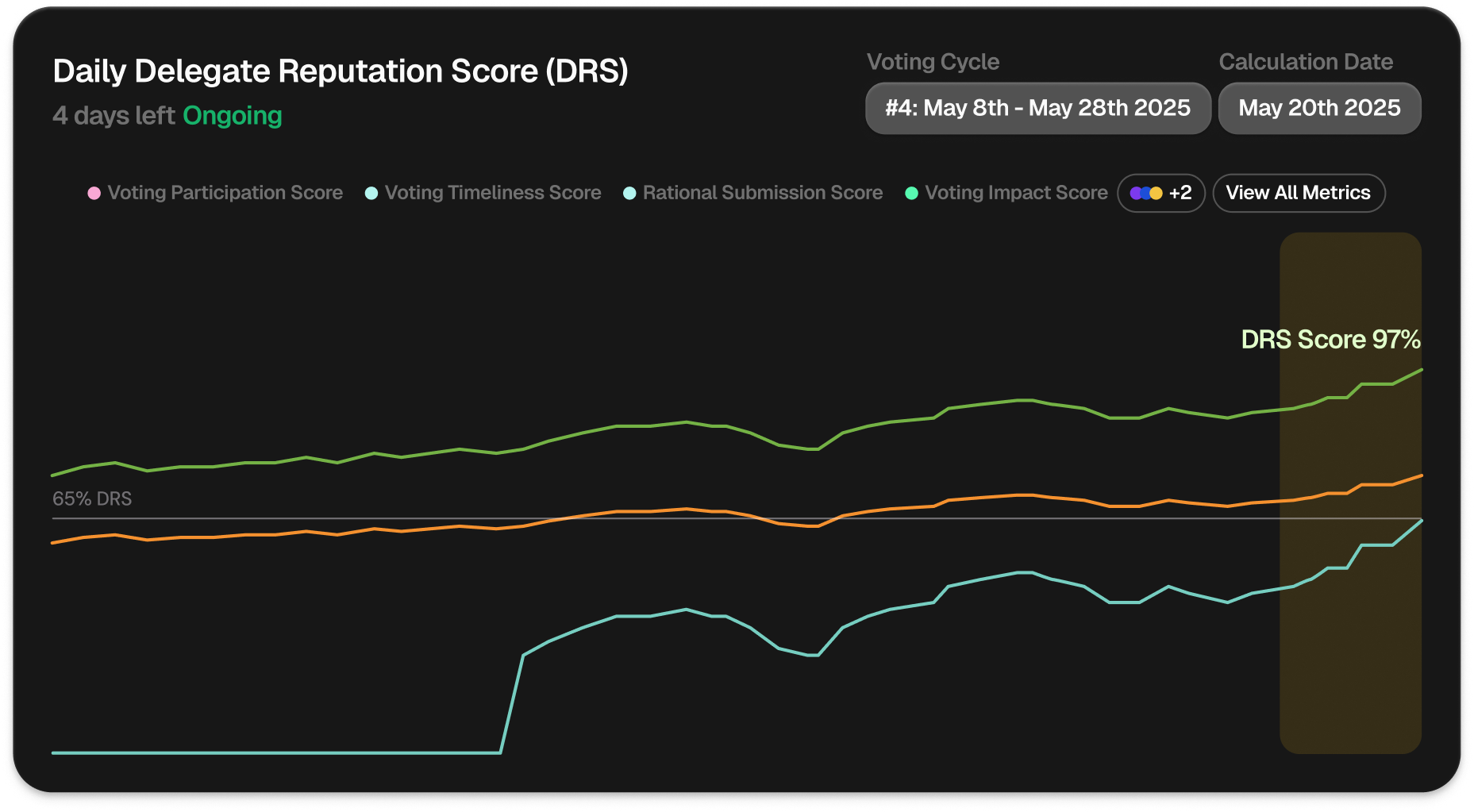This screenshot has height=812, width=1474.
Task: Toggle the Voting Participation Score series
Action: [225, 193]
